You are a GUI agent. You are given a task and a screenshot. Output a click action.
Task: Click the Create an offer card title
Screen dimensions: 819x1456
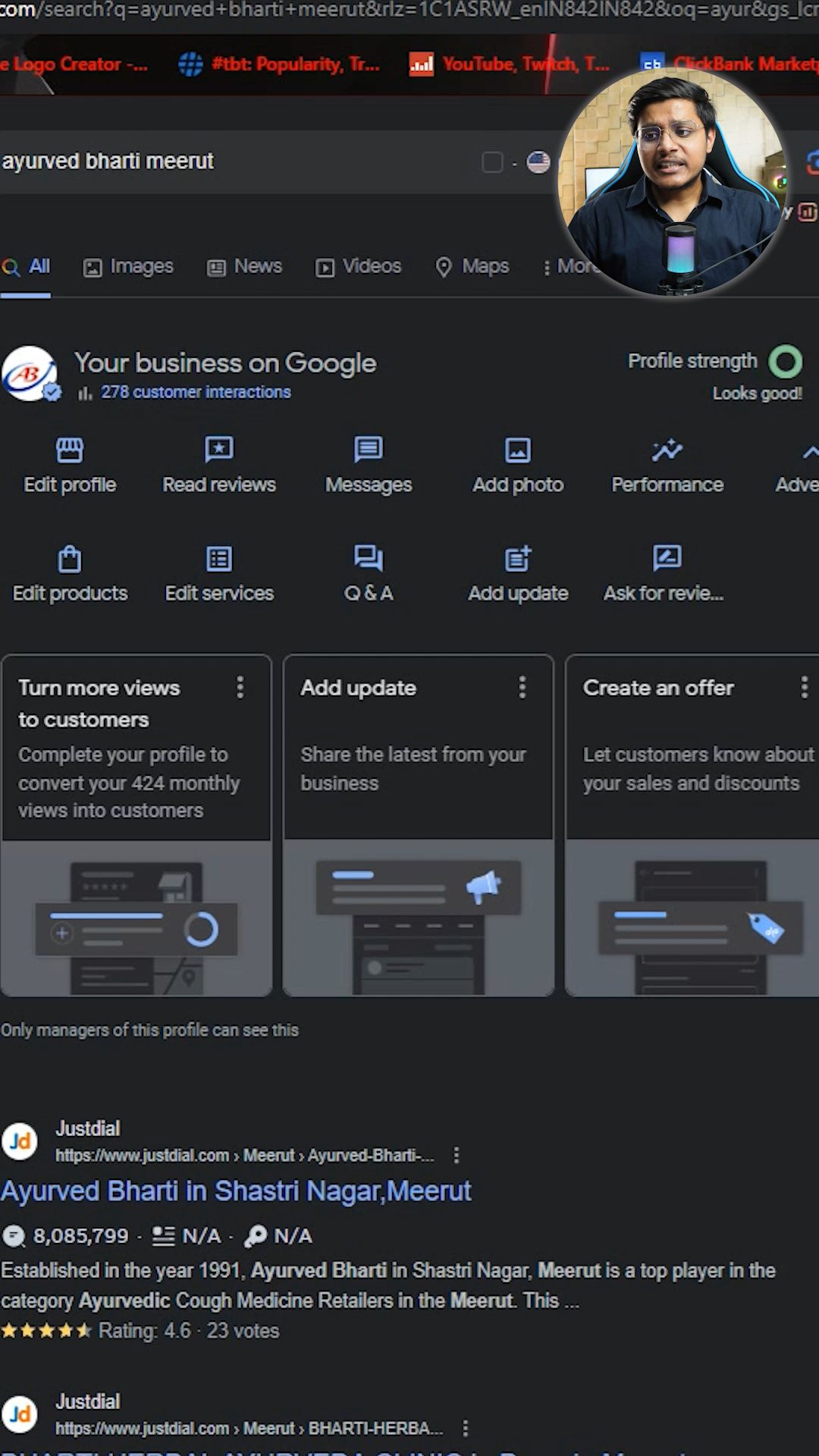click(658, 688)
